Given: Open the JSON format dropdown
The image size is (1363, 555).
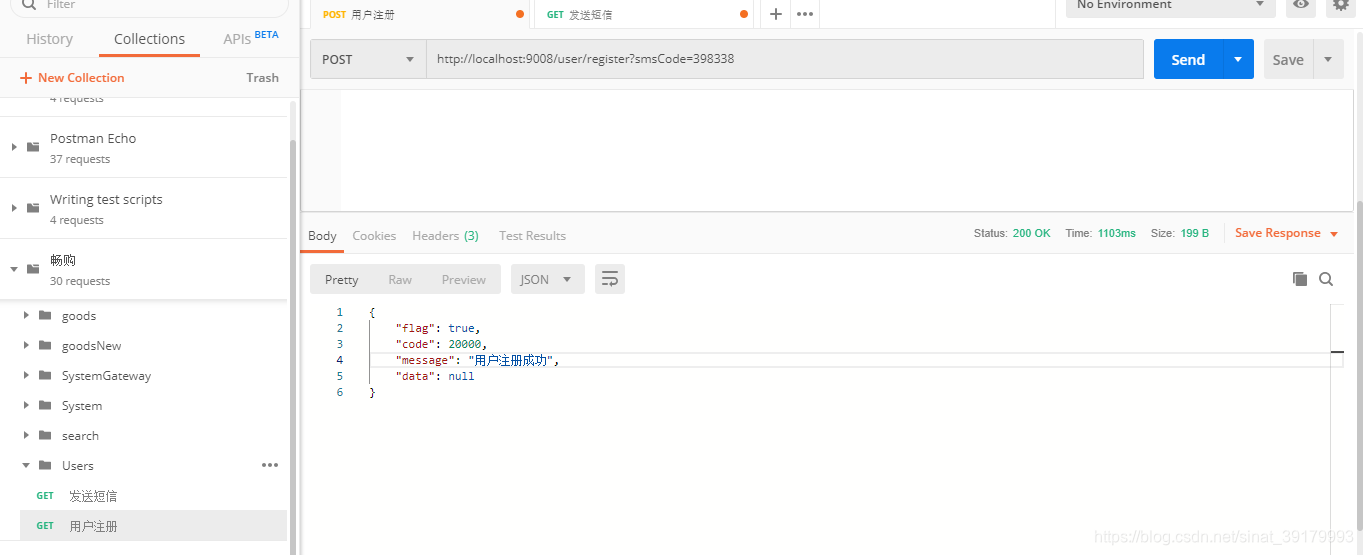Looking at the screenshot, I should [x=548, y=279].
